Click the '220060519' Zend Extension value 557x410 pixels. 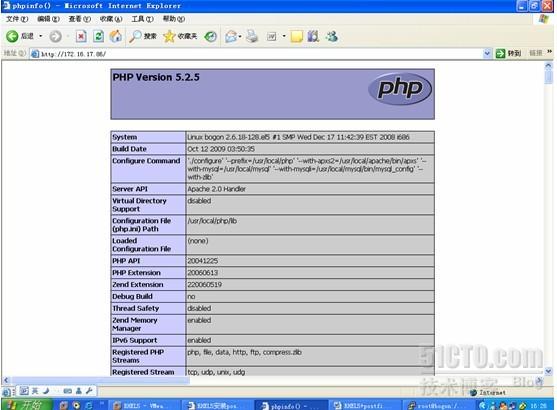click(204, 285)
